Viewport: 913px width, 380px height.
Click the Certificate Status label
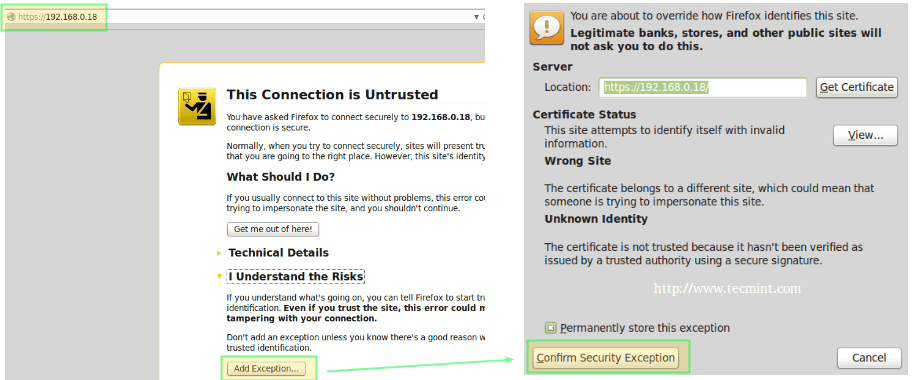click(584, 114)
